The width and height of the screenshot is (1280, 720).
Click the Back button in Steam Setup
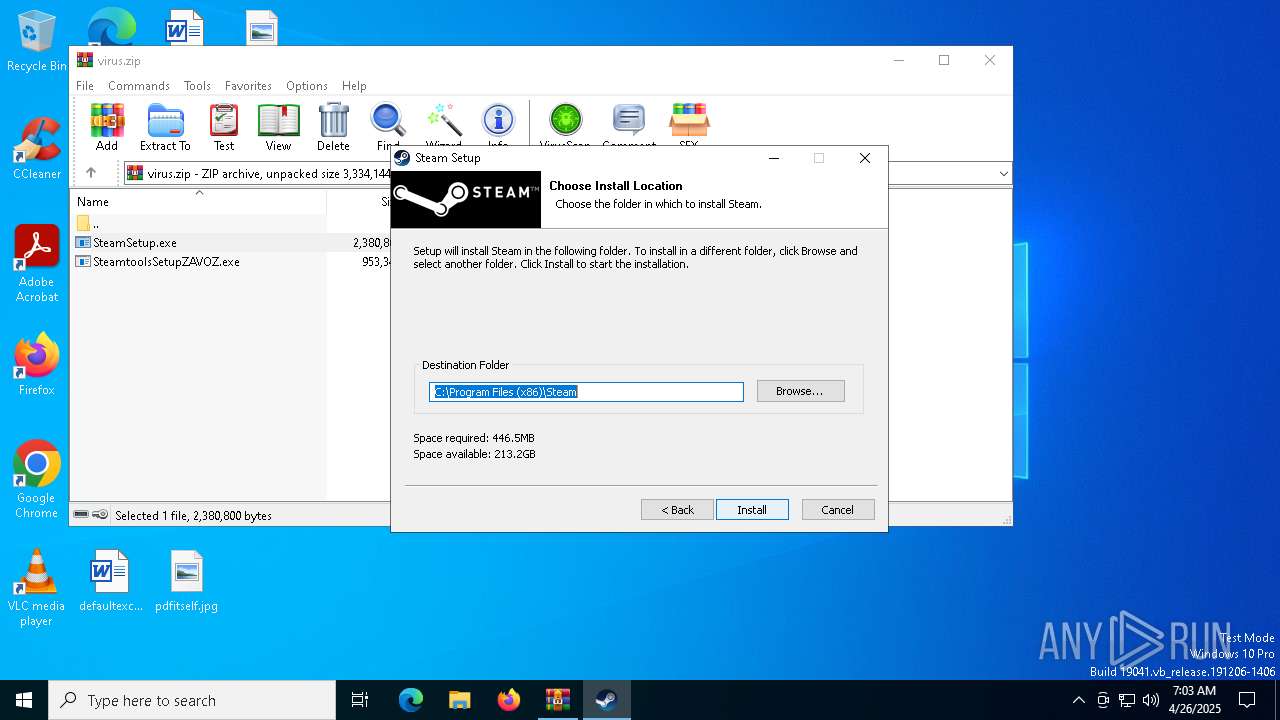[677, 510]
